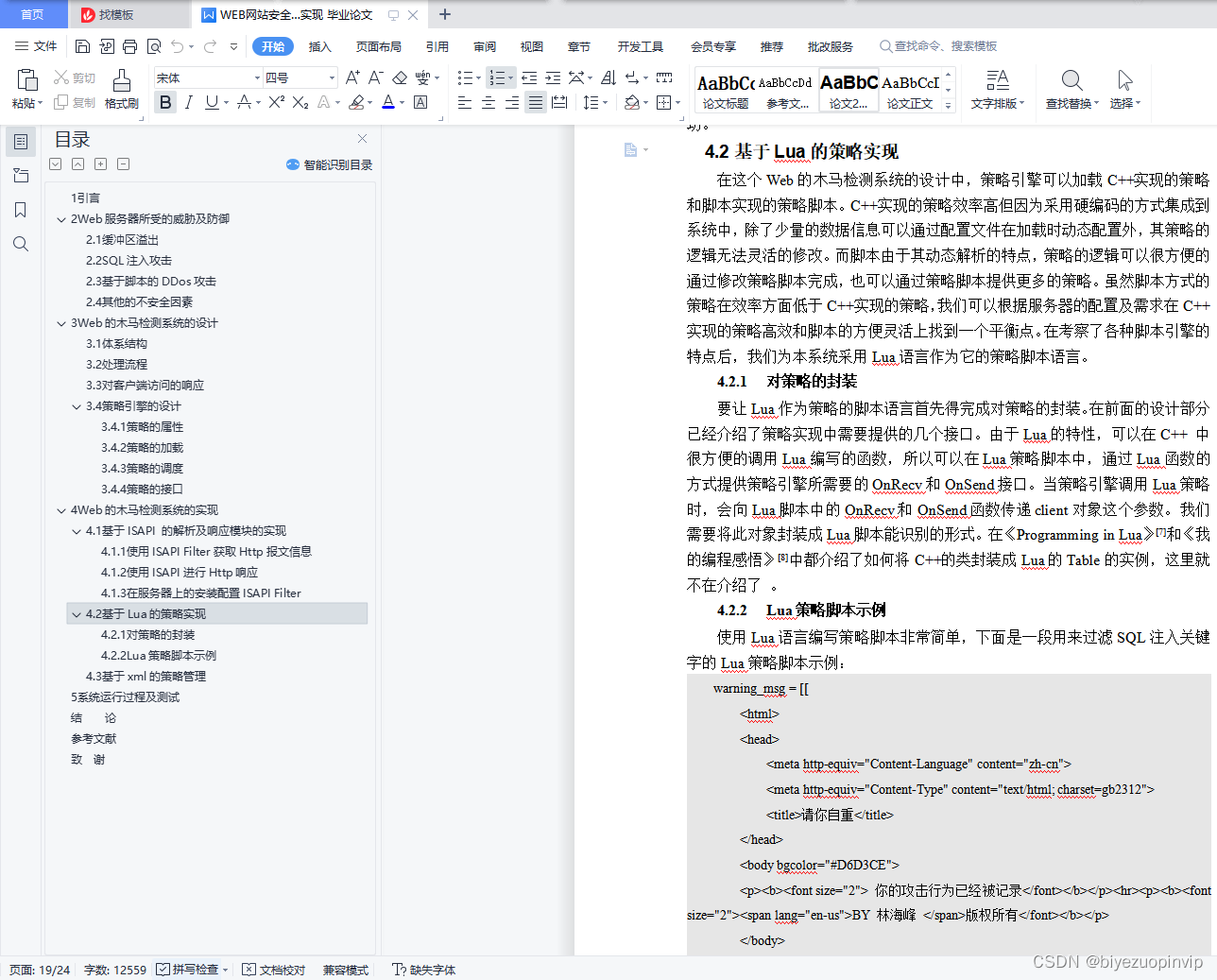The width and height of the screenshot is (1217, 980).
Task: Open the search panel in left sidebar
Action: click(x=21, y=244)
